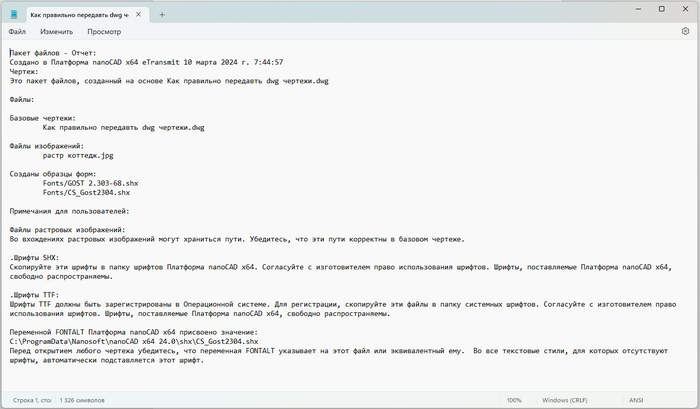Click the Notepad app icon in title bar
Screen dimensions: 700x409
click(x=14, y=15)
